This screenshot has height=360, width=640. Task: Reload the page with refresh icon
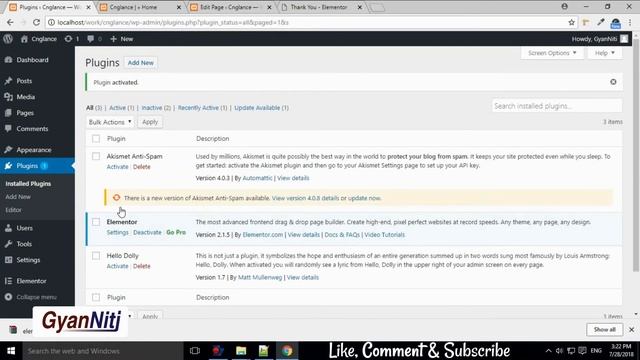click(36, 22)
